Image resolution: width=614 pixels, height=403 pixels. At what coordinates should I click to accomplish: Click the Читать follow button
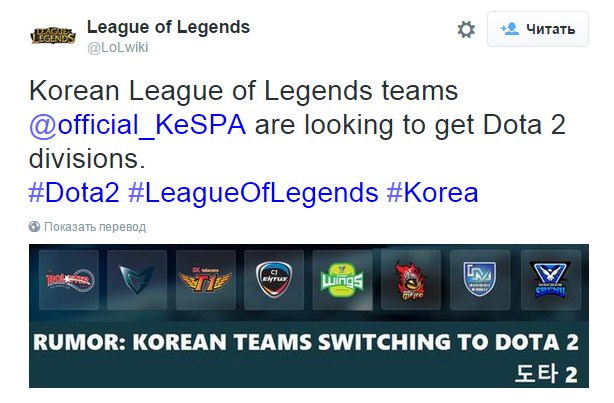pyautogui.click(x=538, y=29)
